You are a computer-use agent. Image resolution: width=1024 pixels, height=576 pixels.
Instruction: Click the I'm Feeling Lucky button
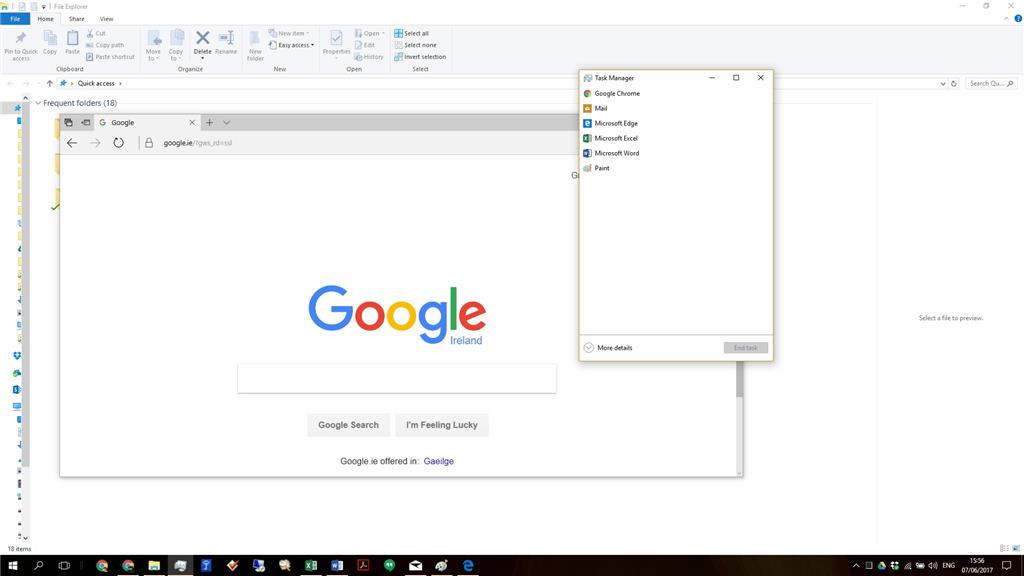click(x=442, y=425)
